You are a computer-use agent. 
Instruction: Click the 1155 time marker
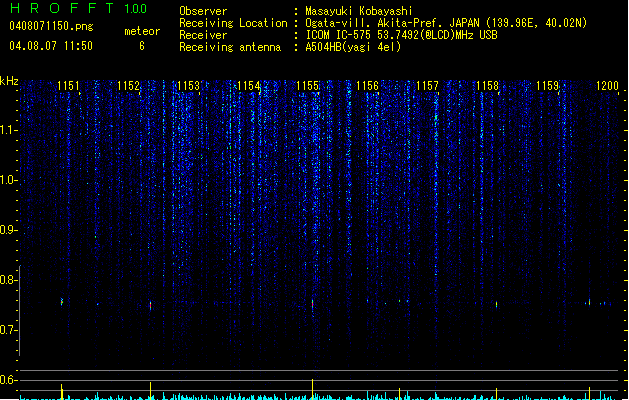pyautogui.click(x=307, y=86)
